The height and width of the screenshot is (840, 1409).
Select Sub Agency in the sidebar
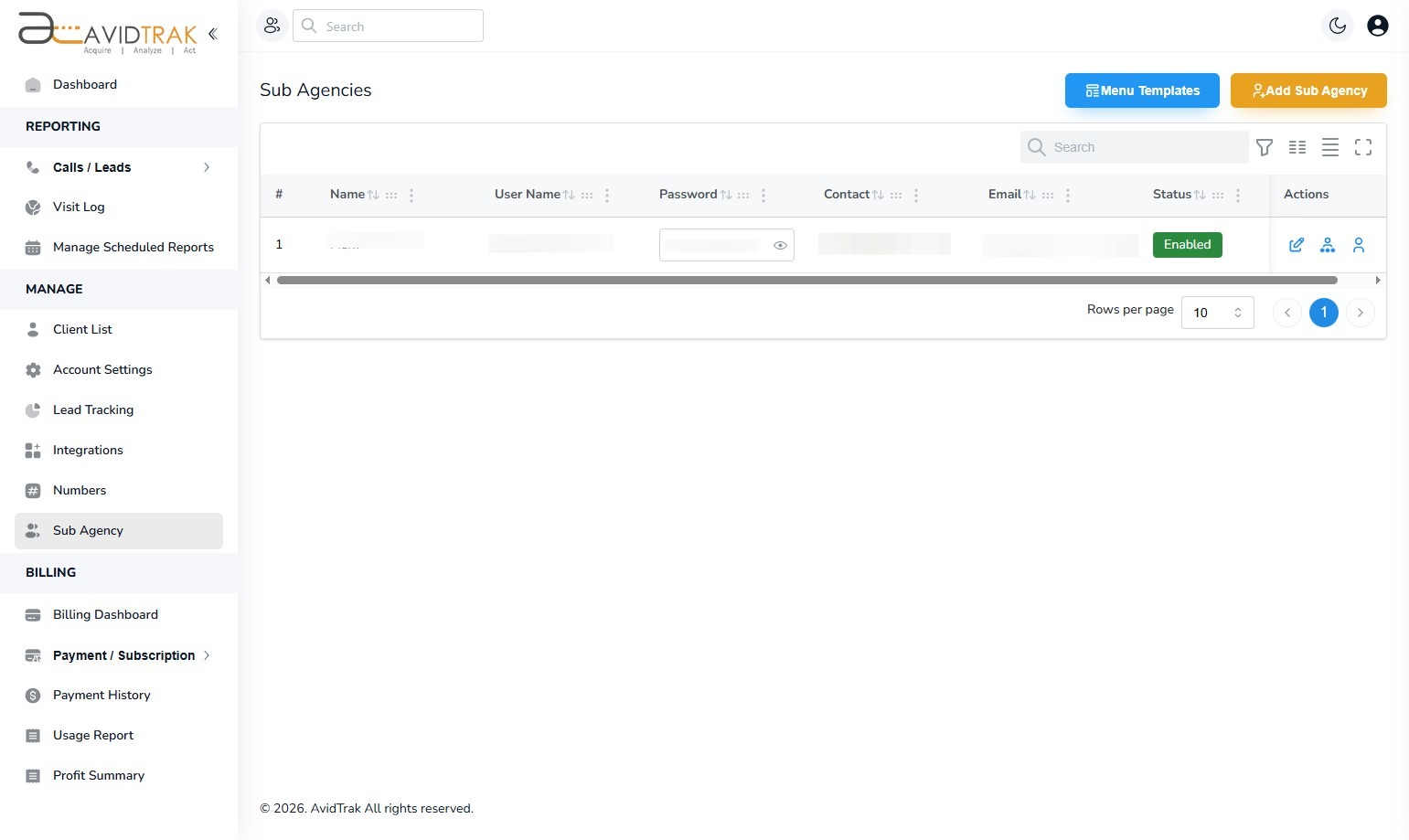[119, 531]
